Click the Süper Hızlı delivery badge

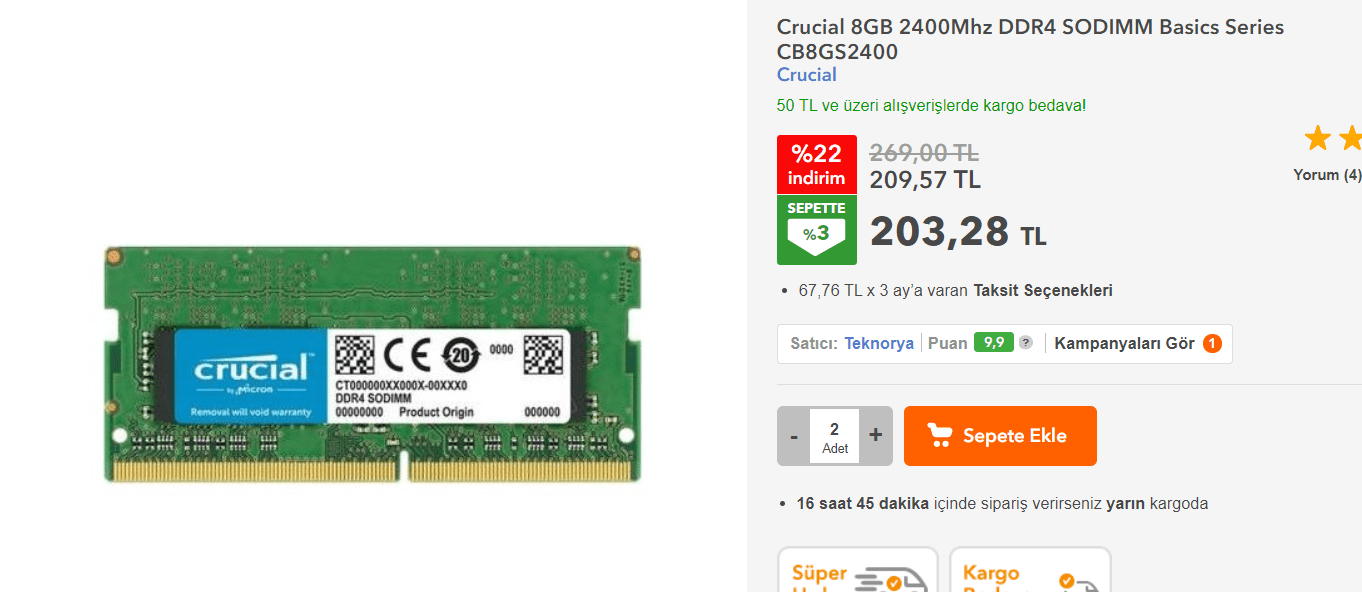pyautogui.click(x=858, y=570)
